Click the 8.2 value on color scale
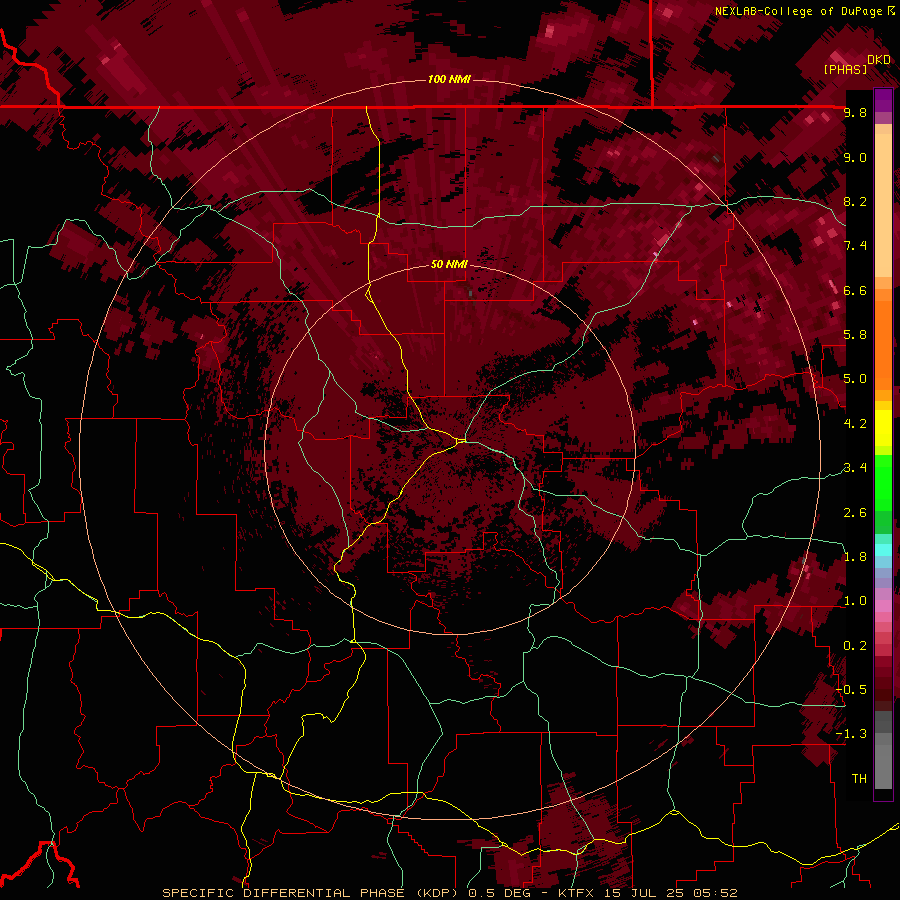The width and height of the screenshot is (900, 900). click(x=855, y=201)
